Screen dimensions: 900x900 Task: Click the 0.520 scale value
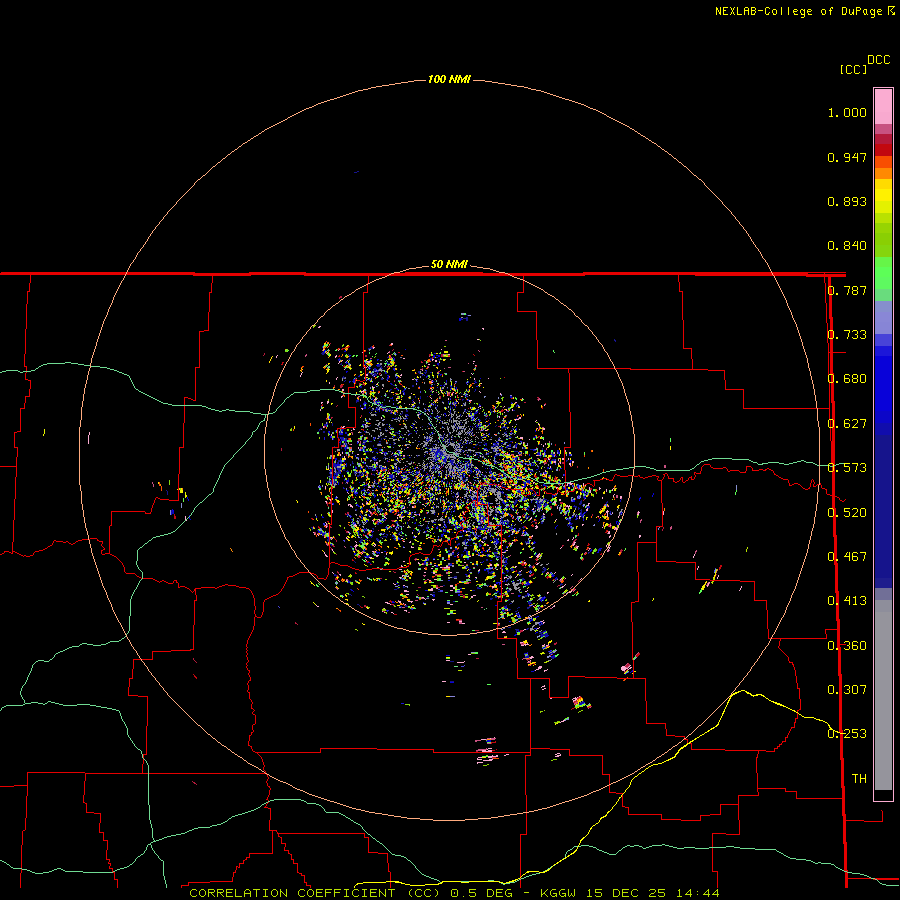click(x=847, y=512)
